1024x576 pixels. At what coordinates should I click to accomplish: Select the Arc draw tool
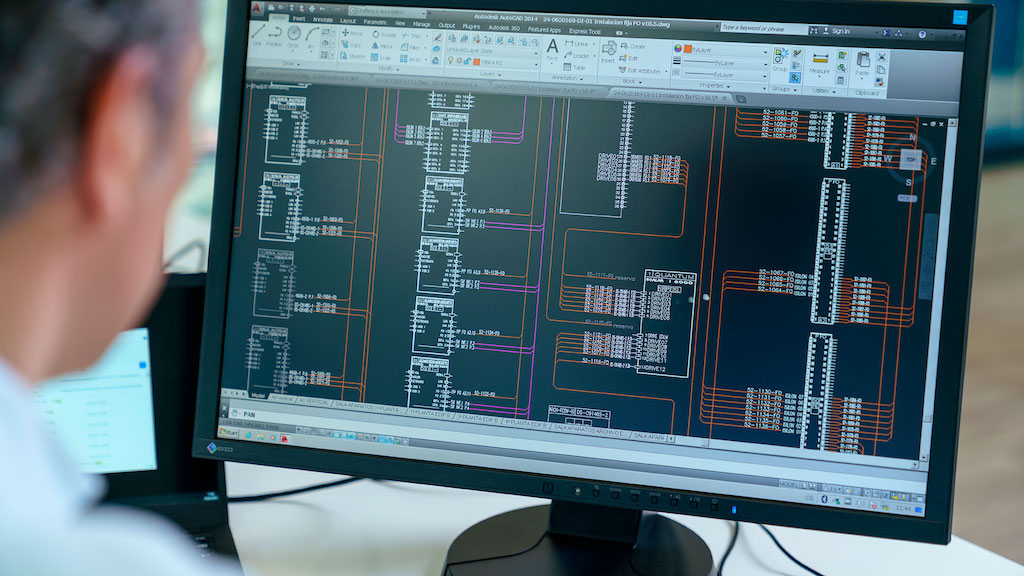tap(312, 38)
